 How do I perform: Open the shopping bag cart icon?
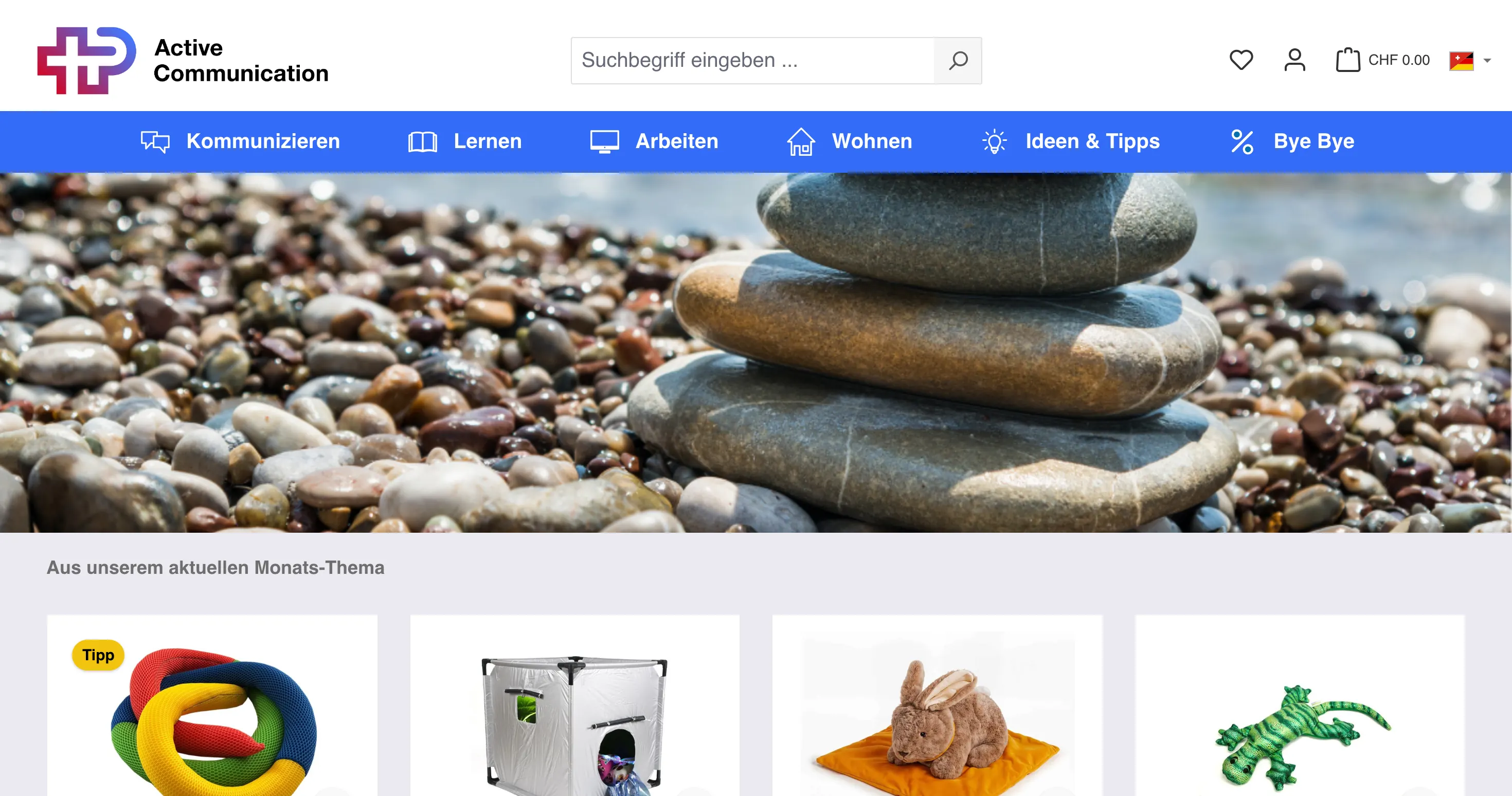point(1347,60)
